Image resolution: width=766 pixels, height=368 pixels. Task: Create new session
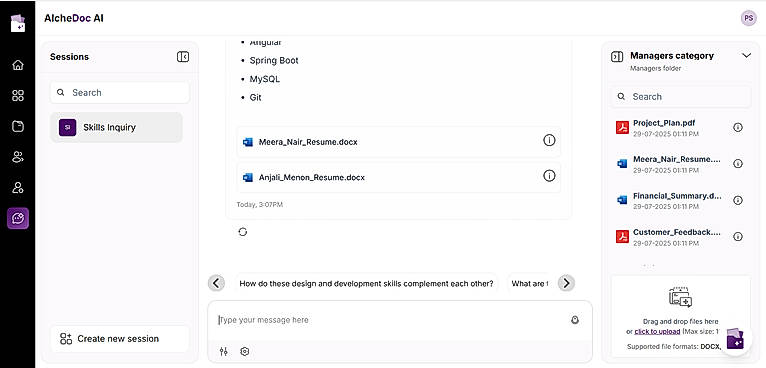(120, 339)
